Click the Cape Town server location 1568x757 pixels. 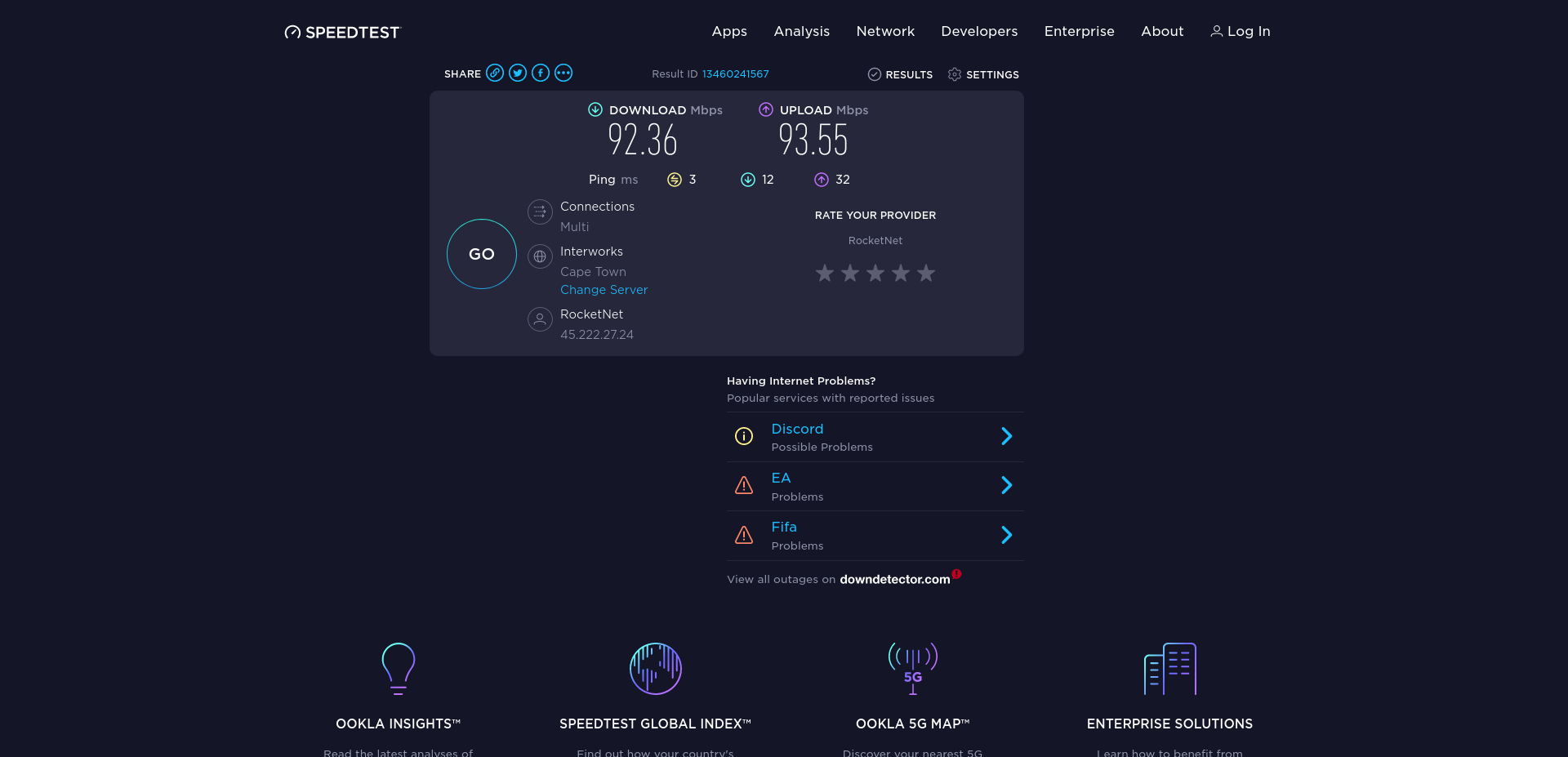pyautogui.click(x=593, y=272)
